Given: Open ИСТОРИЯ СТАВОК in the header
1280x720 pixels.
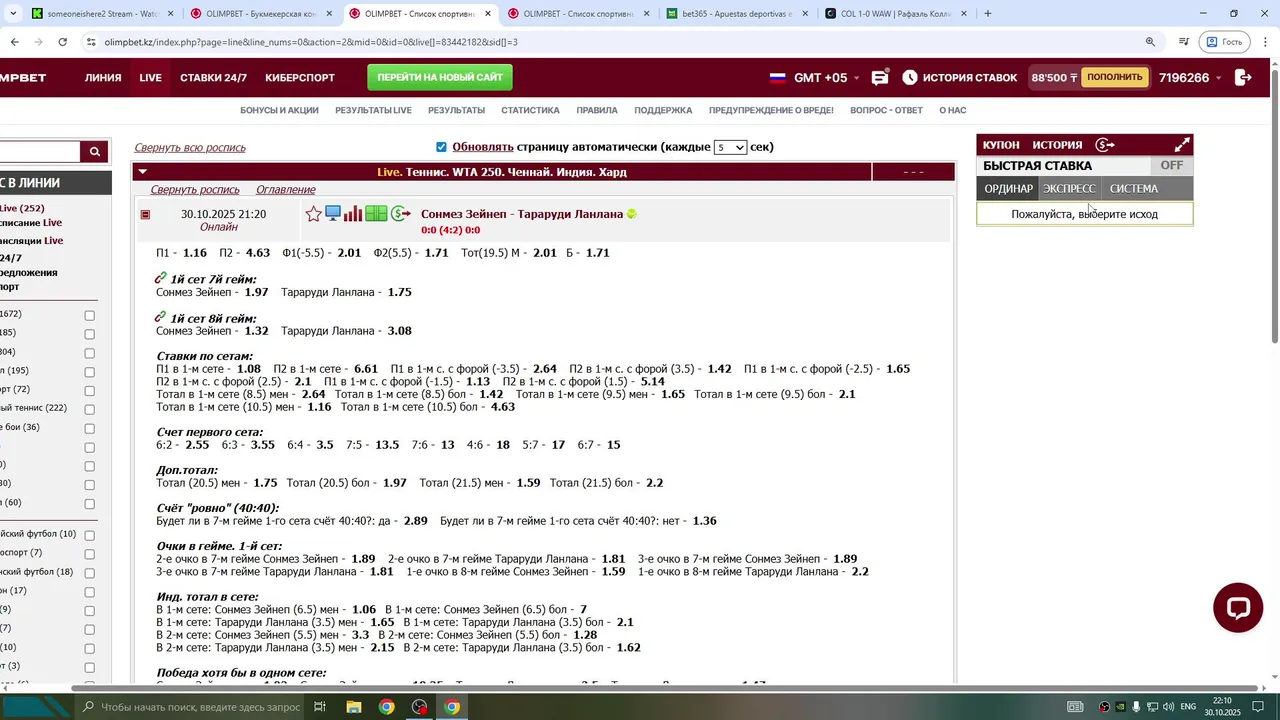Looking at the screenshot, I should pos(970,77).
